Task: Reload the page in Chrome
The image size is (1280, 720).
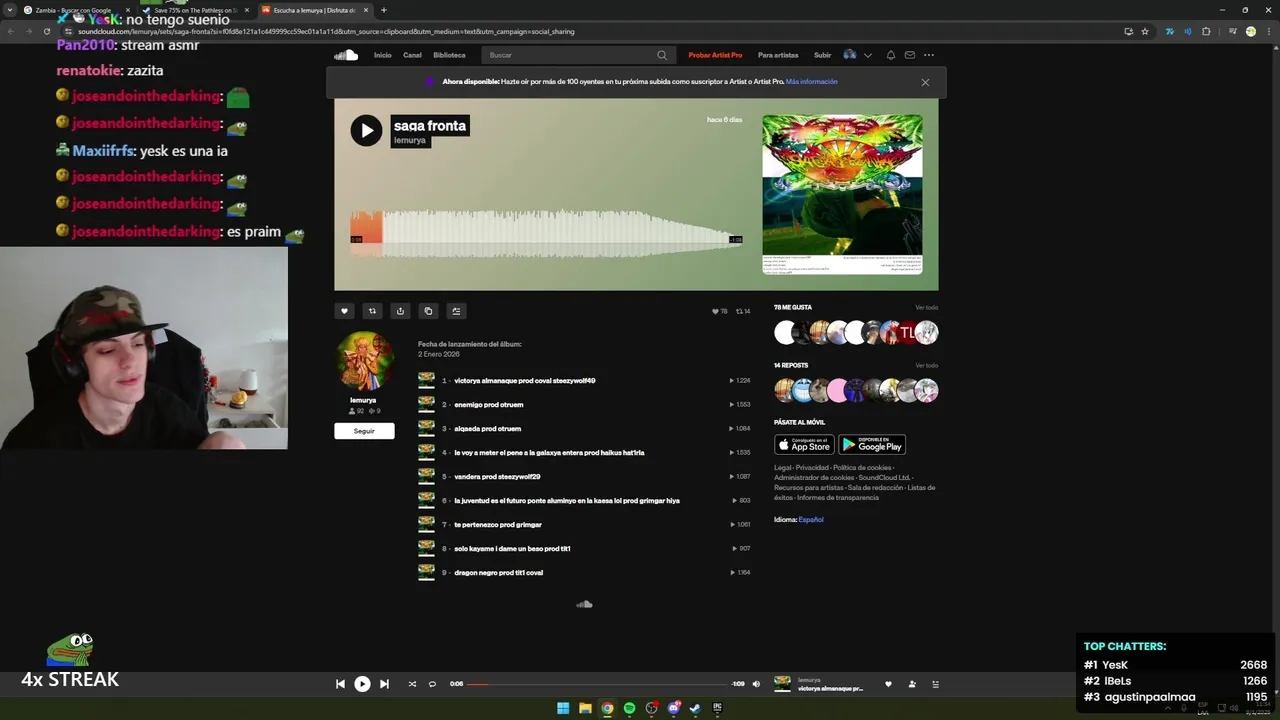Action: [46, 31]
